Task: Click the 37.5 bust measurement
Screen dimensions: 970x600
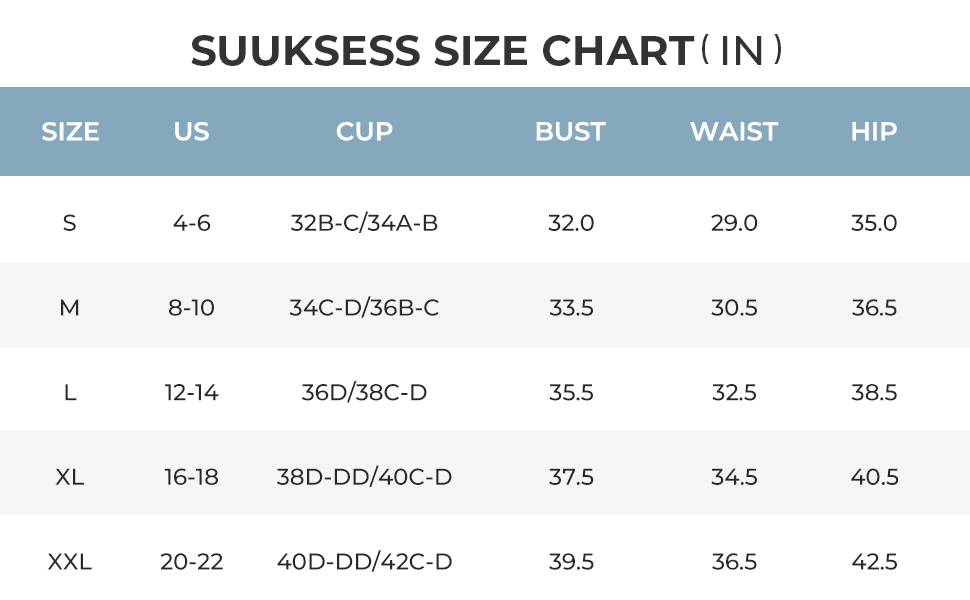Action: pos(571,478)
